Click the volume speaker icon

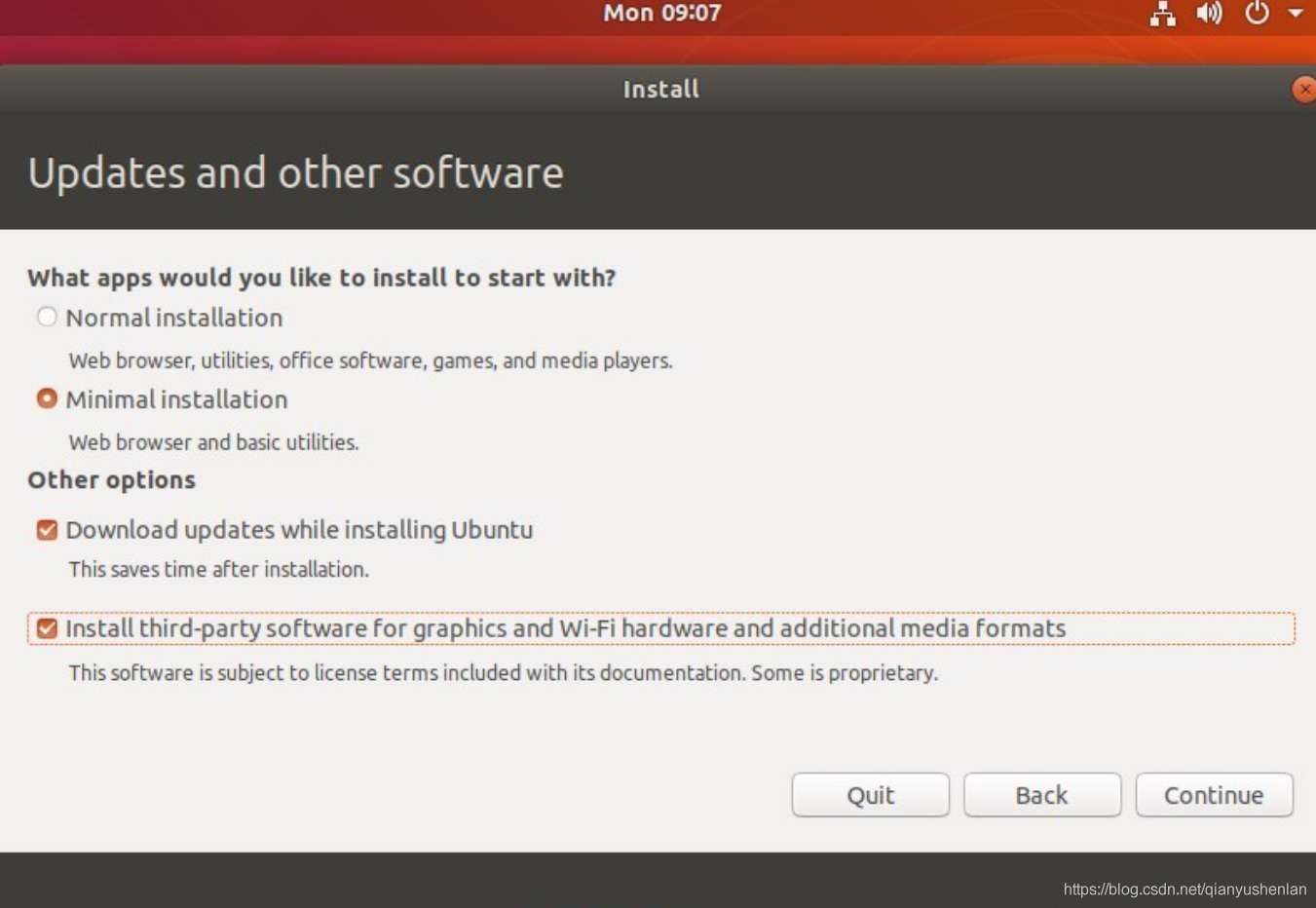1209,13
